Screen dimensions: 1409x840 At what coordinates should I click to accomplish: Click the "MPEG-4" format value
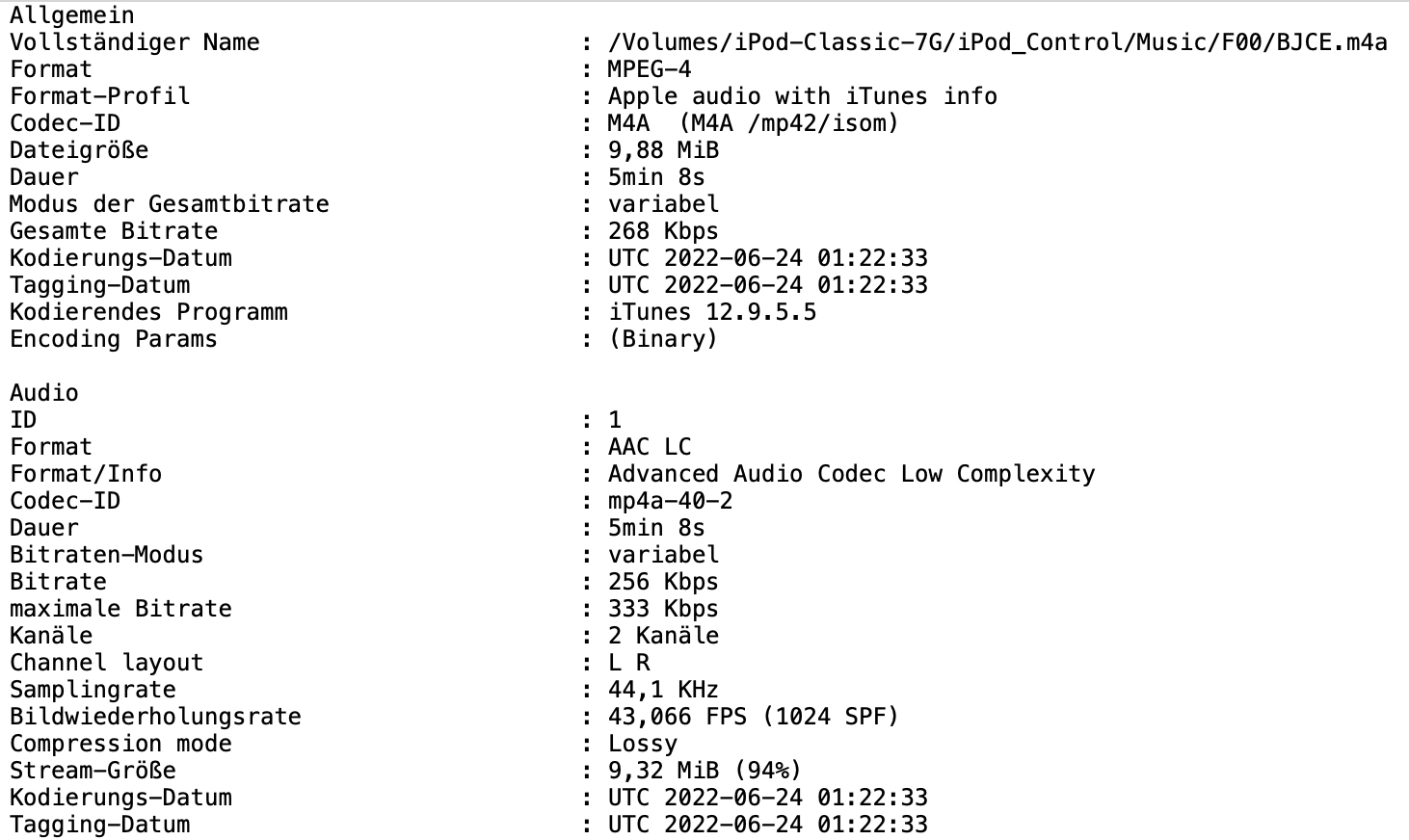point(649,69)
